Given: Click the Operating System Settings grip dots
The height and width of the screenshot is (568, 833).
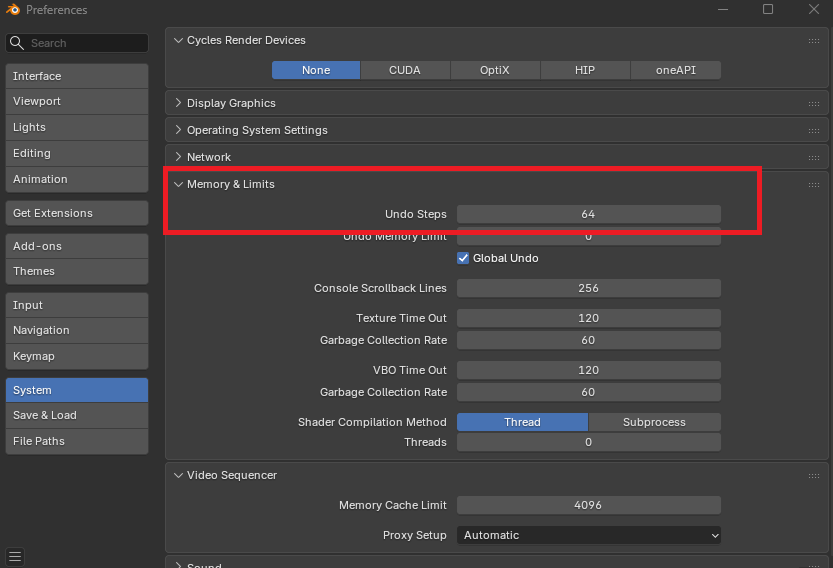Looking at the screenshot, I should [x=814, y=131].
